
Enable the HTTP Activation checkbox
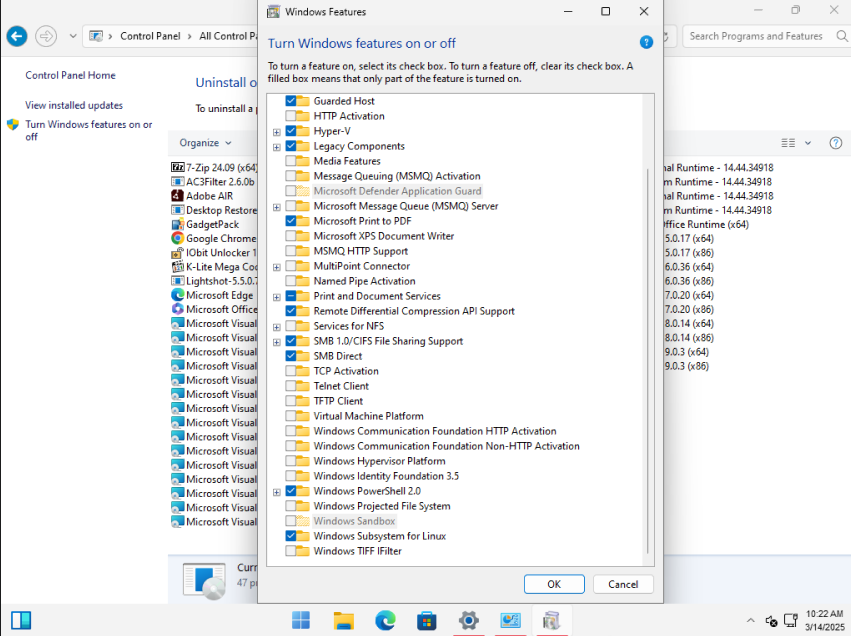291,116
